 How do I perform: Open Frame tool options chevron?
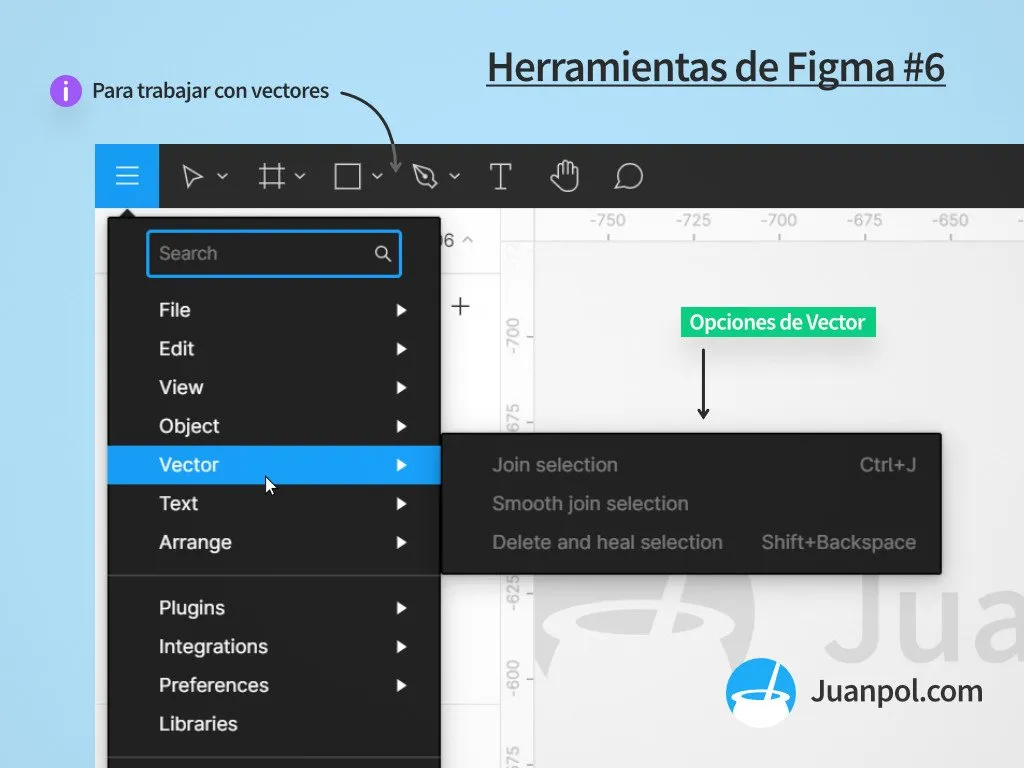300,176
